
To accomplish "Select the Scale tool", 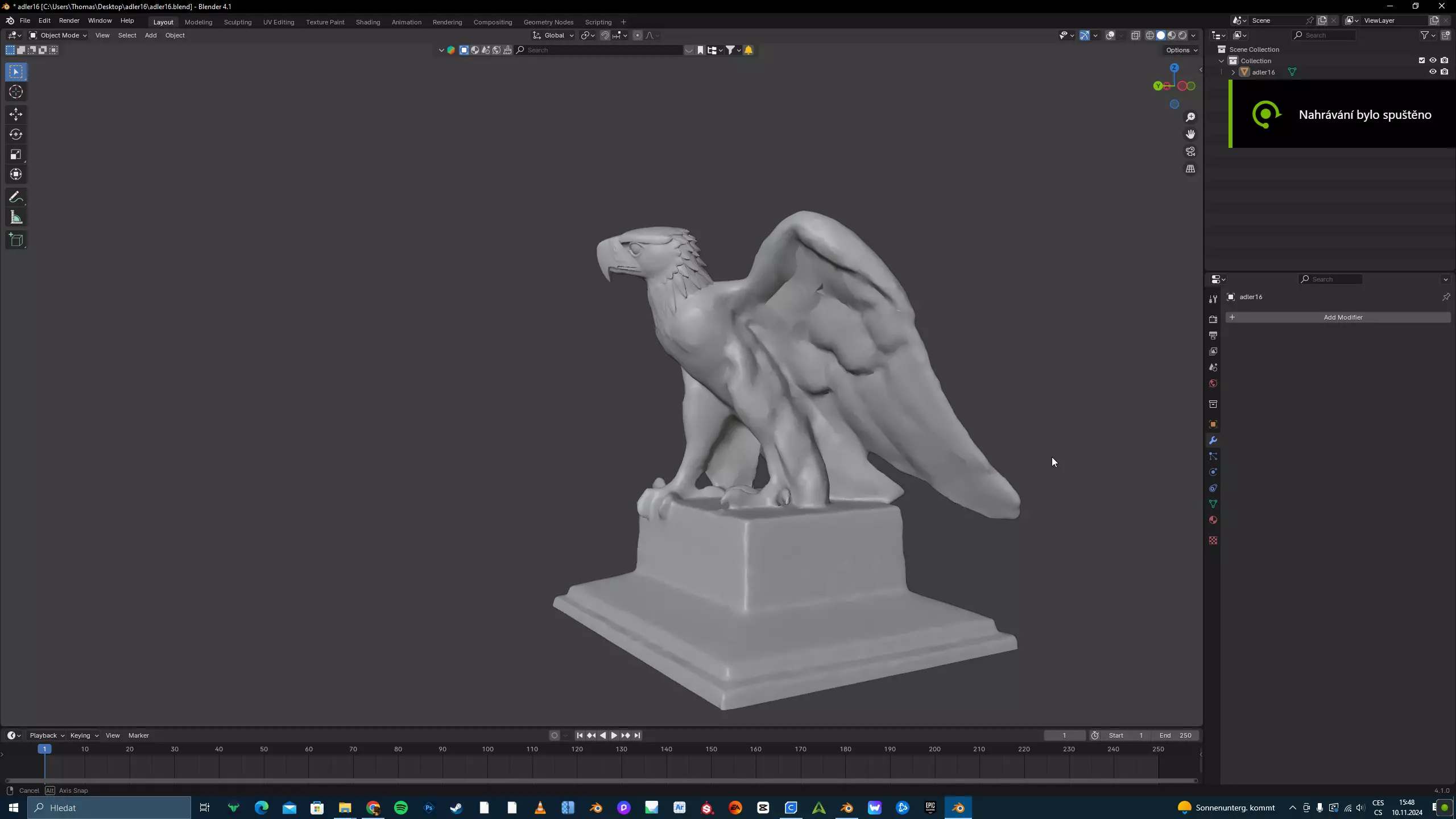I will pos(16,155).
